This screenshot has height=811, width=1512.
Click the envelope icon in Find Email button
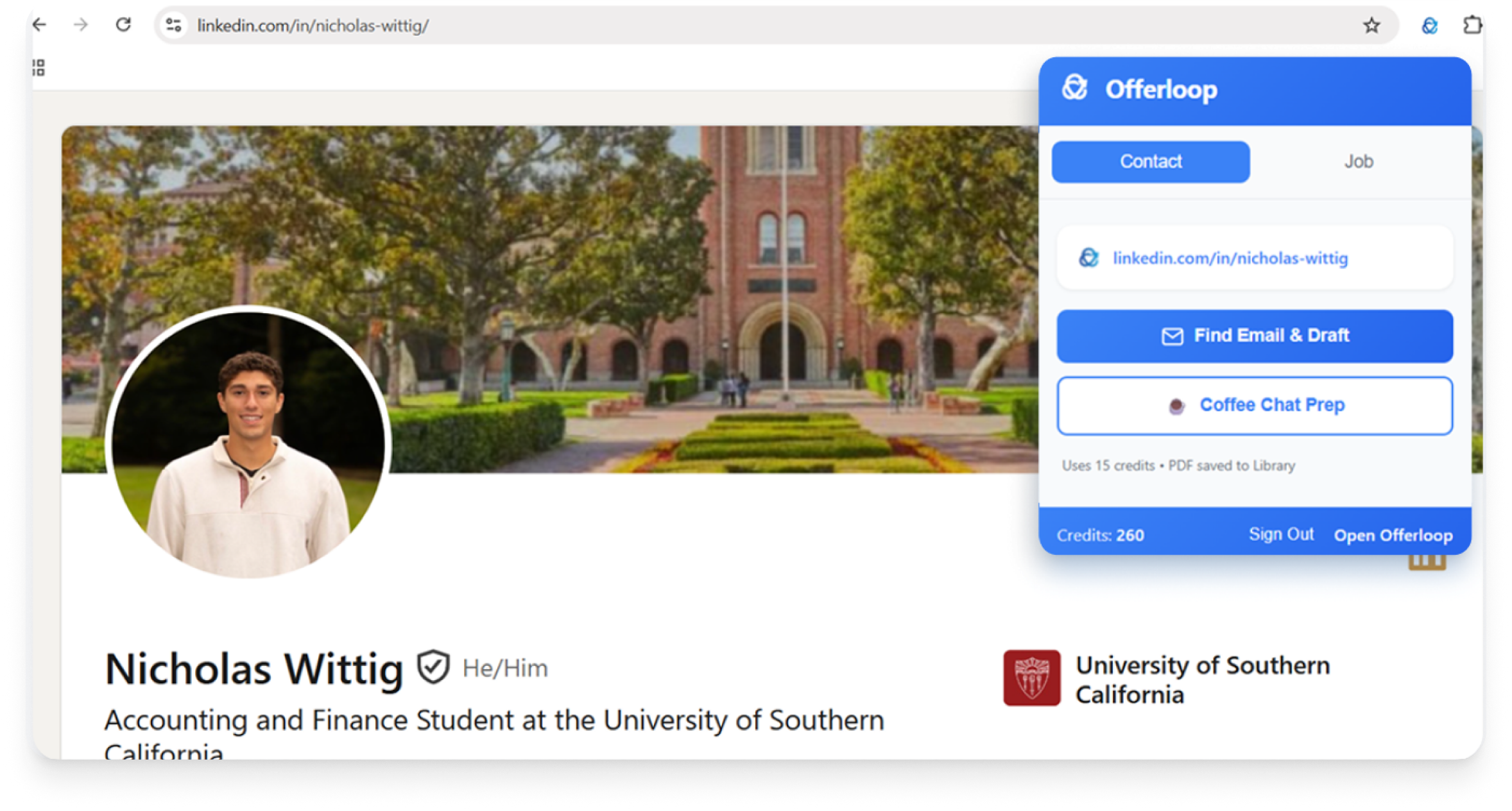(1172, 336)
